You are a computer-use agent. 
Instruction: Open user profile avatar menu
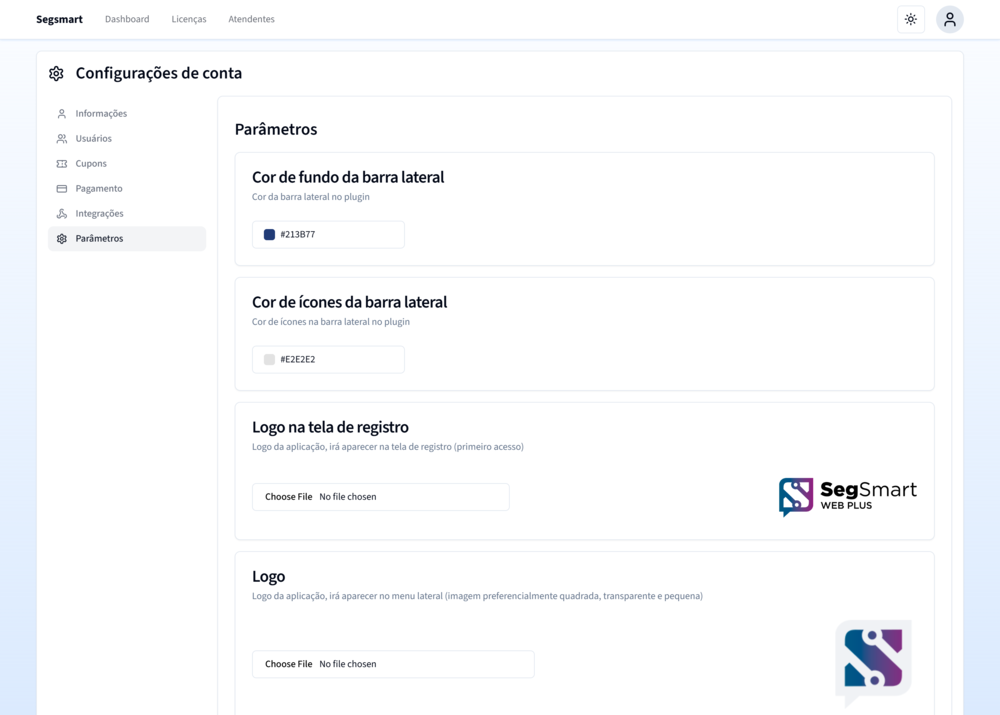coord(950,19)
